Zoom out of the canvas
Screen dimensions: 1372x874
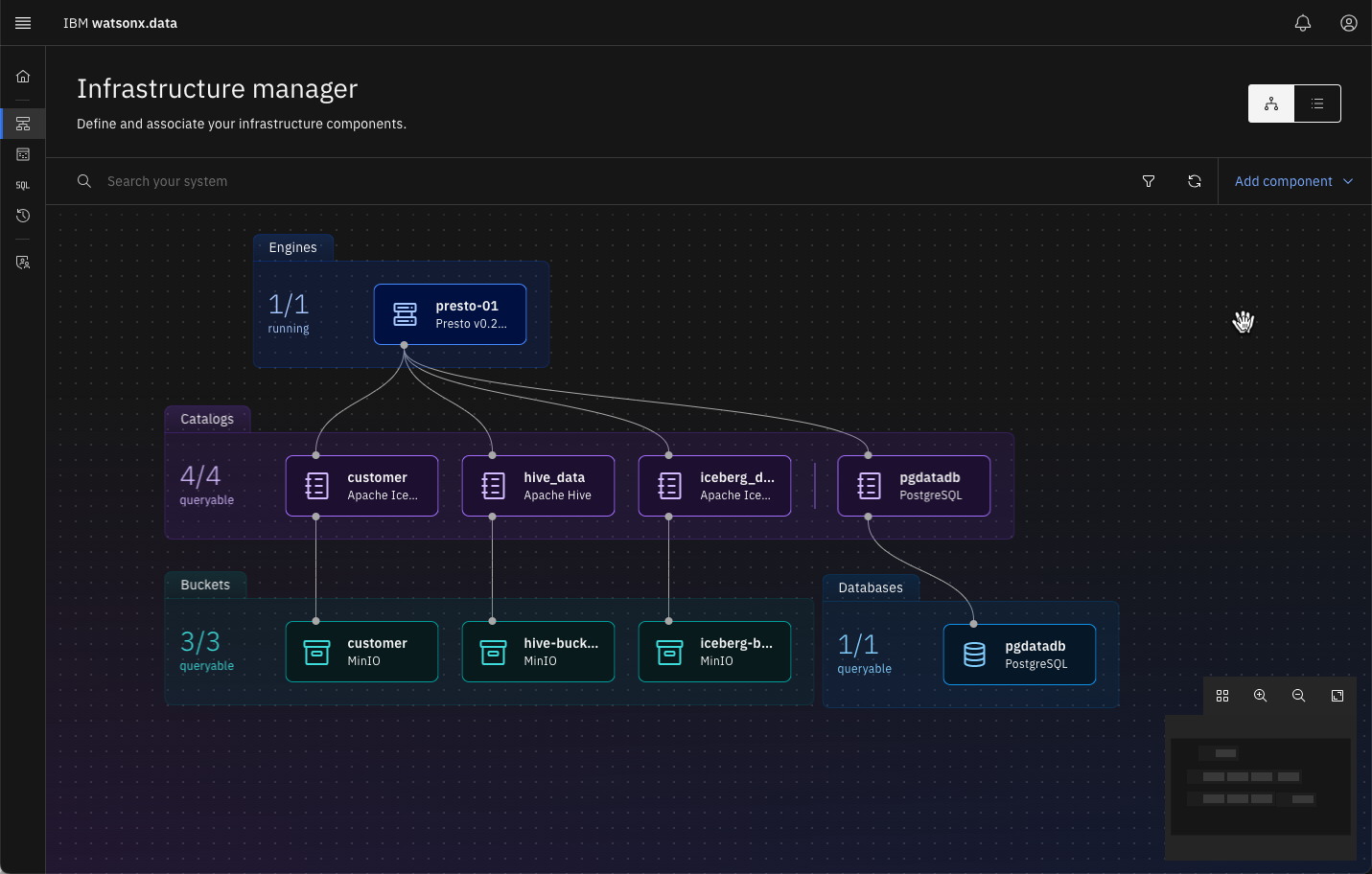pyautogui.click(x=1299, y=696)
